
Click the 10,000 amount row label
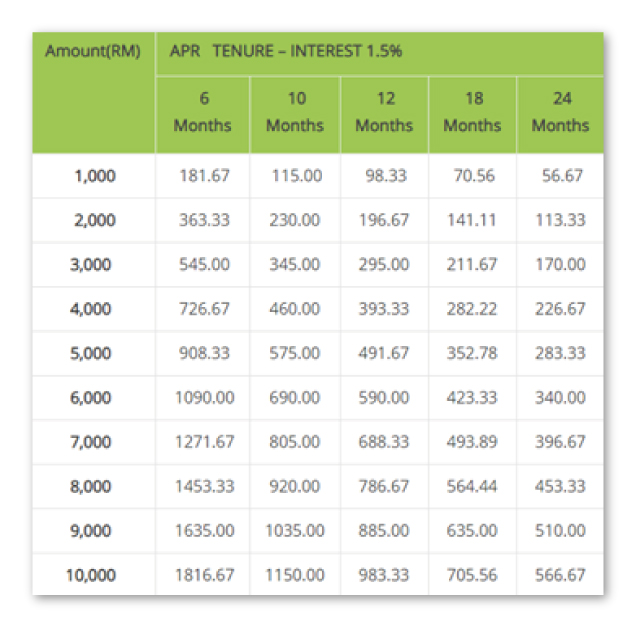pyautogui.click(x=91, y=575)
